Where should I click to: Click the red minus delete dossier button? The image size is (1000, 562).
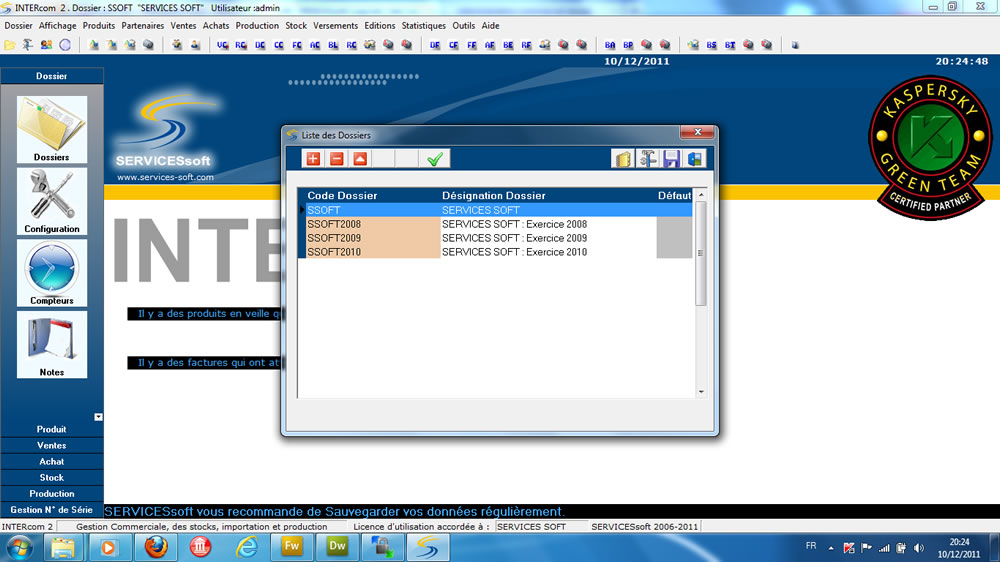pyautogui.click(x=337, y=159)
